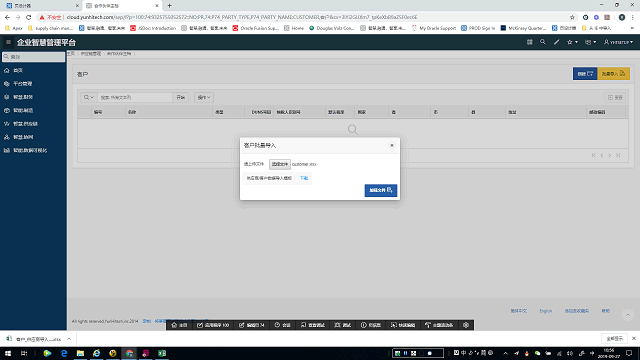Click the Edit Page 74 developer toolbar button
The width and height of the screenshot is (640, 360).
tap(252, 325)
